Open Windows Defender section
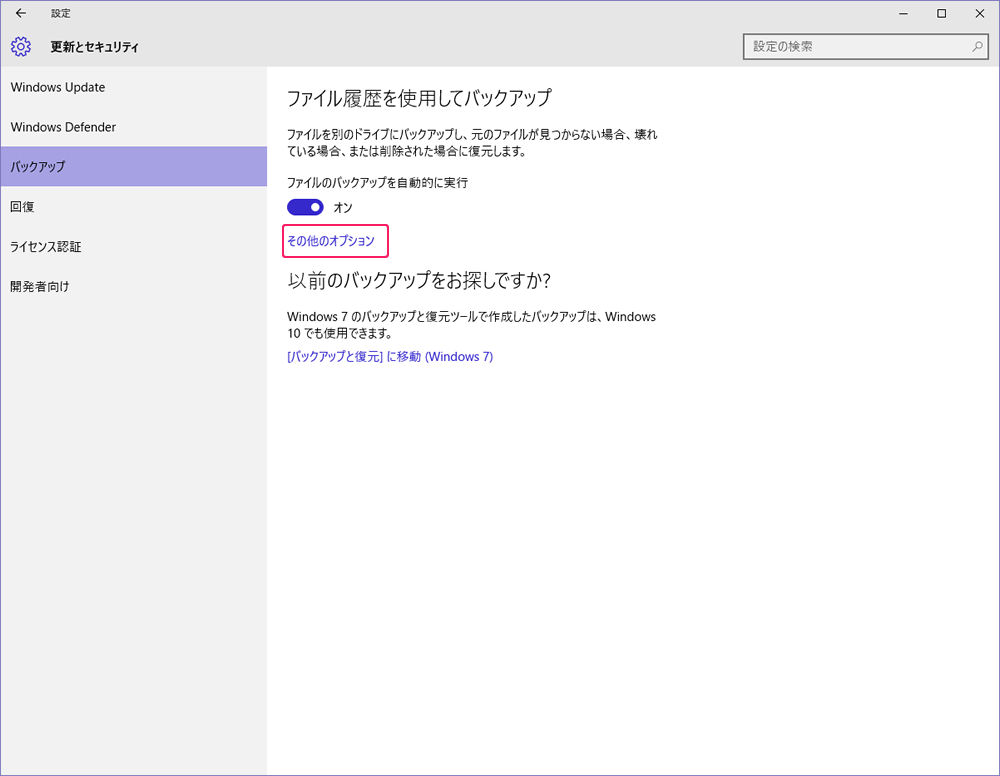1000x776 pixels. click(x=134, y=127)
